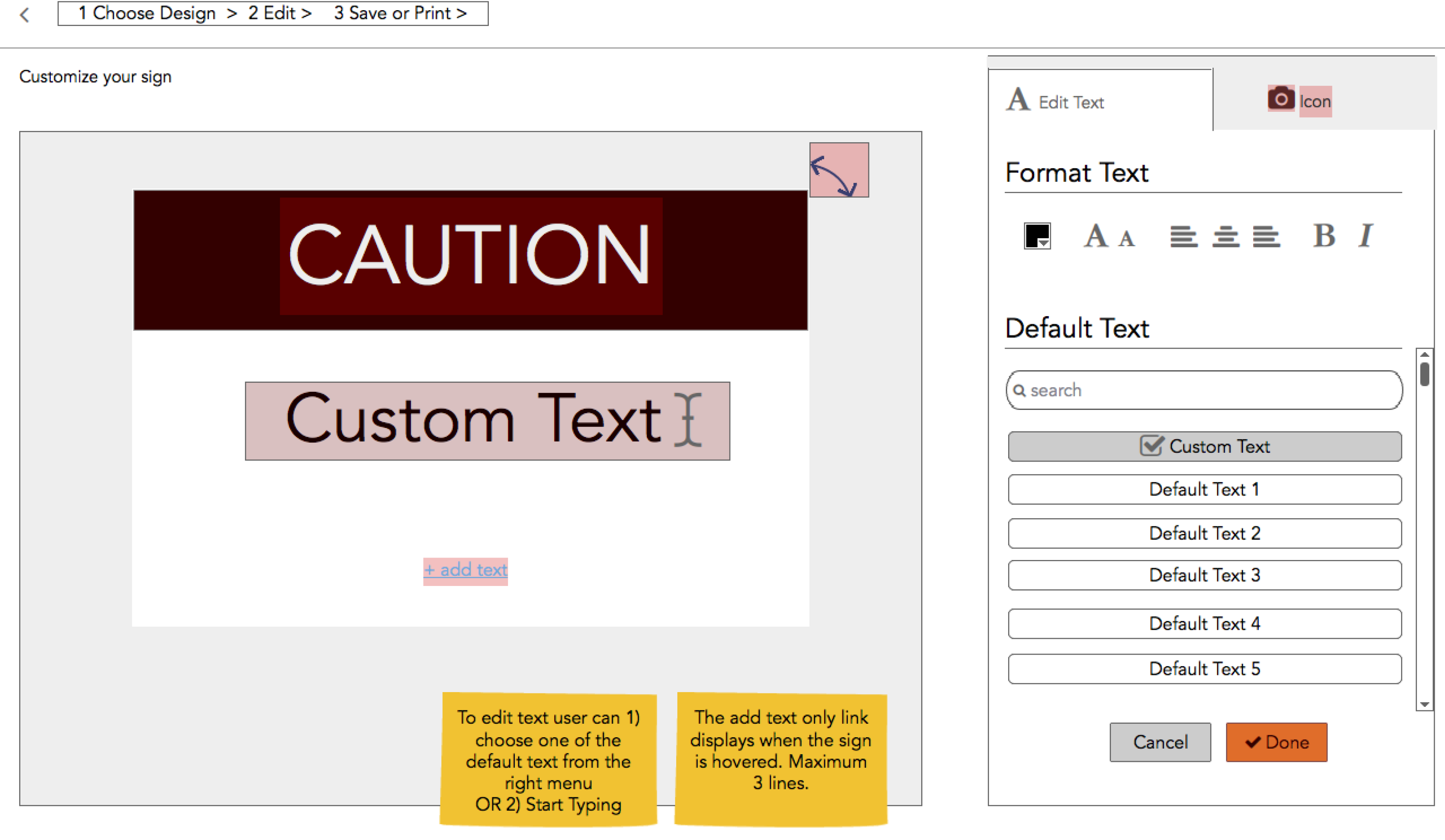This screenshot has width=1445, height=840.
Task: Toggle italic formatting
Action: click(x=1366, y=236)
